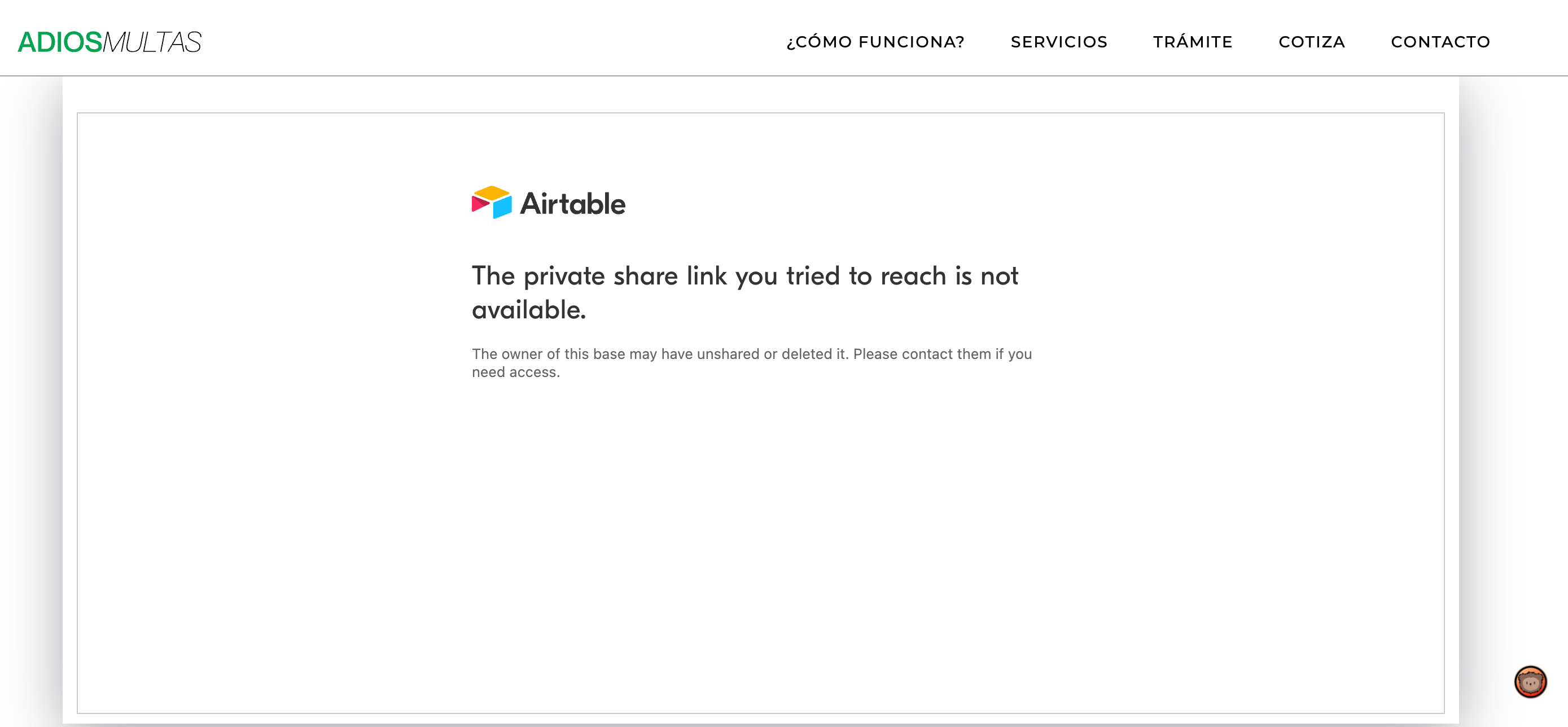Click the italic MULTAS part of the logo
Image resolution: width=1568 pixels, height=727 pixels.
pyautogui.click(x=152, y=42)
